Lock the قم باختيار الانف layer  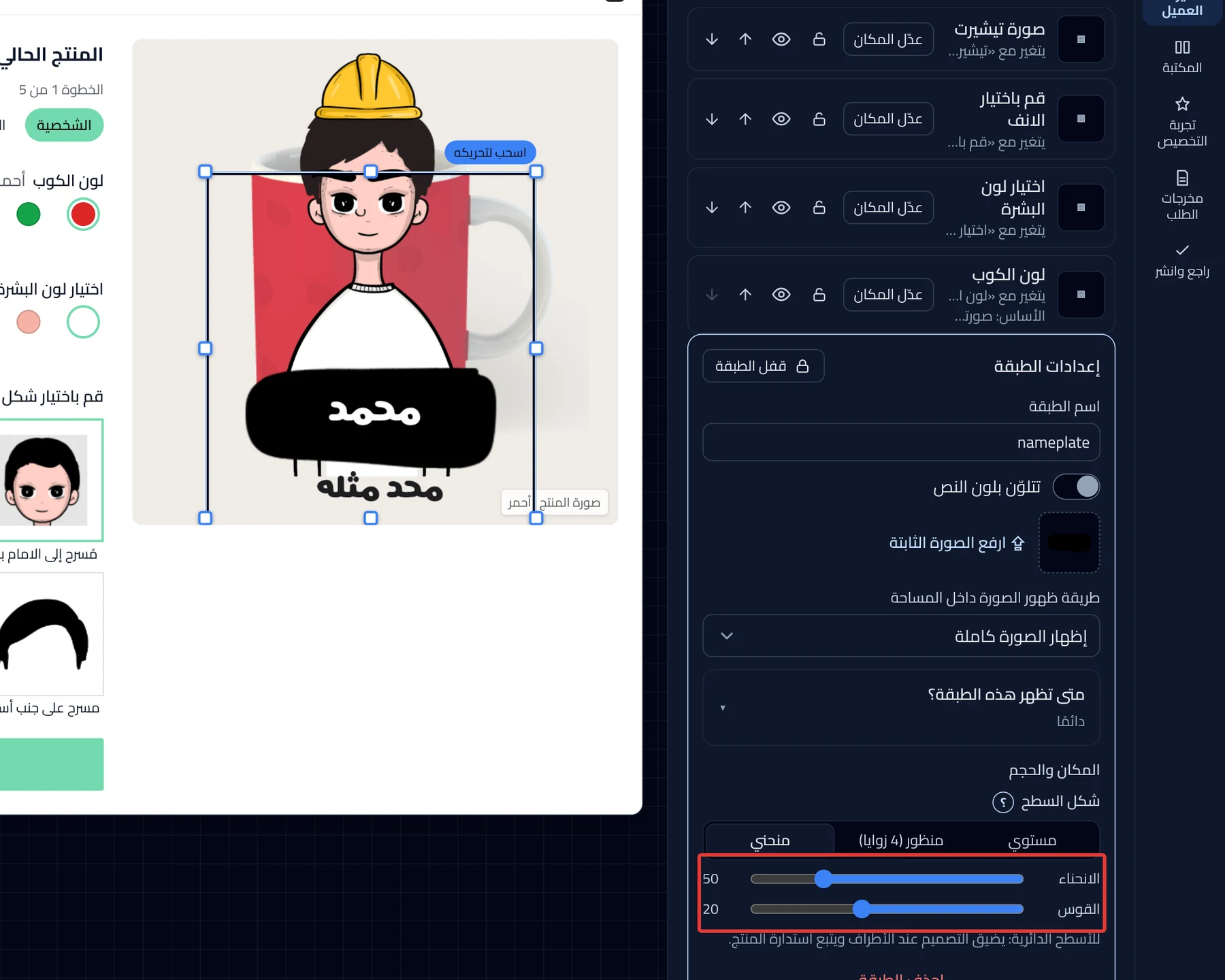coord(819,119)
